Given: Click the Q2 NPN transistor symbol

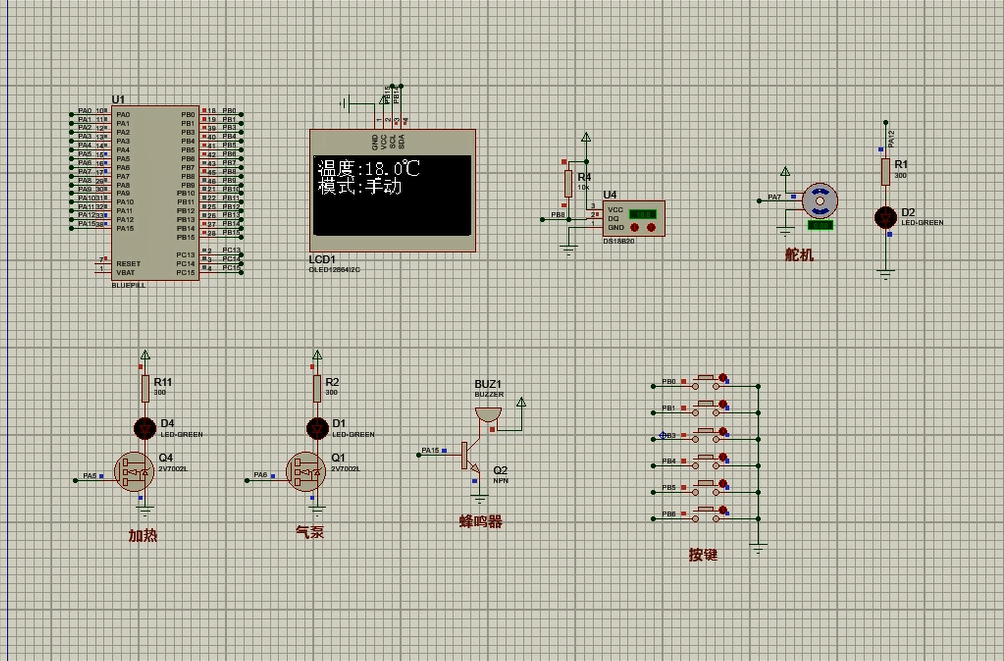Looking at the screenshot, I should 469,454.
